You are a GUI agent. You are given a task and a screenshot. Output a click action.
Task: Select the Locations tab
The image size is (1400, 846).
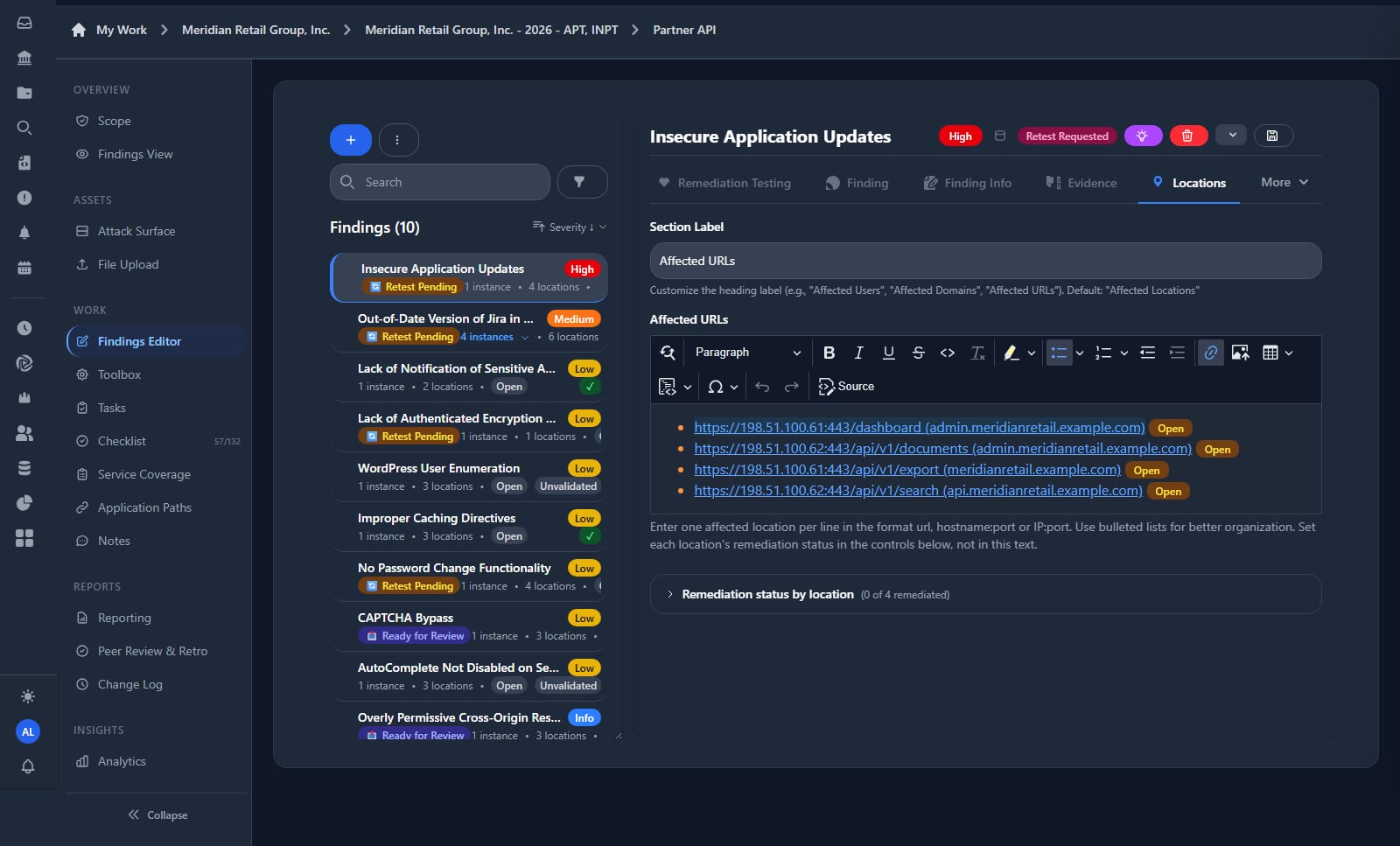(1189, 183)
